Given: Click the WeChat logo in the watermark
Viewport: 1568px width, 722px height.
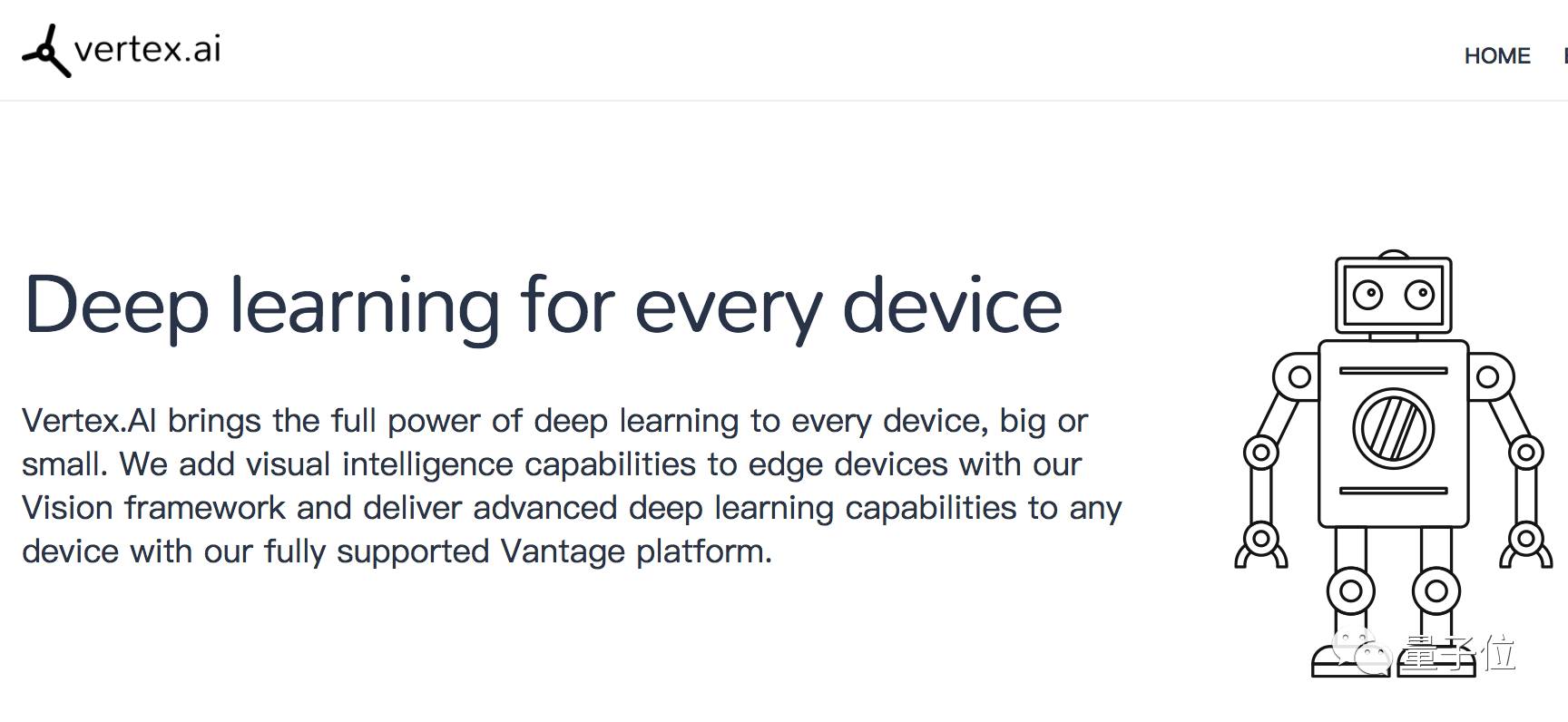Looking at the screenshot, I should click(1360, 651).
